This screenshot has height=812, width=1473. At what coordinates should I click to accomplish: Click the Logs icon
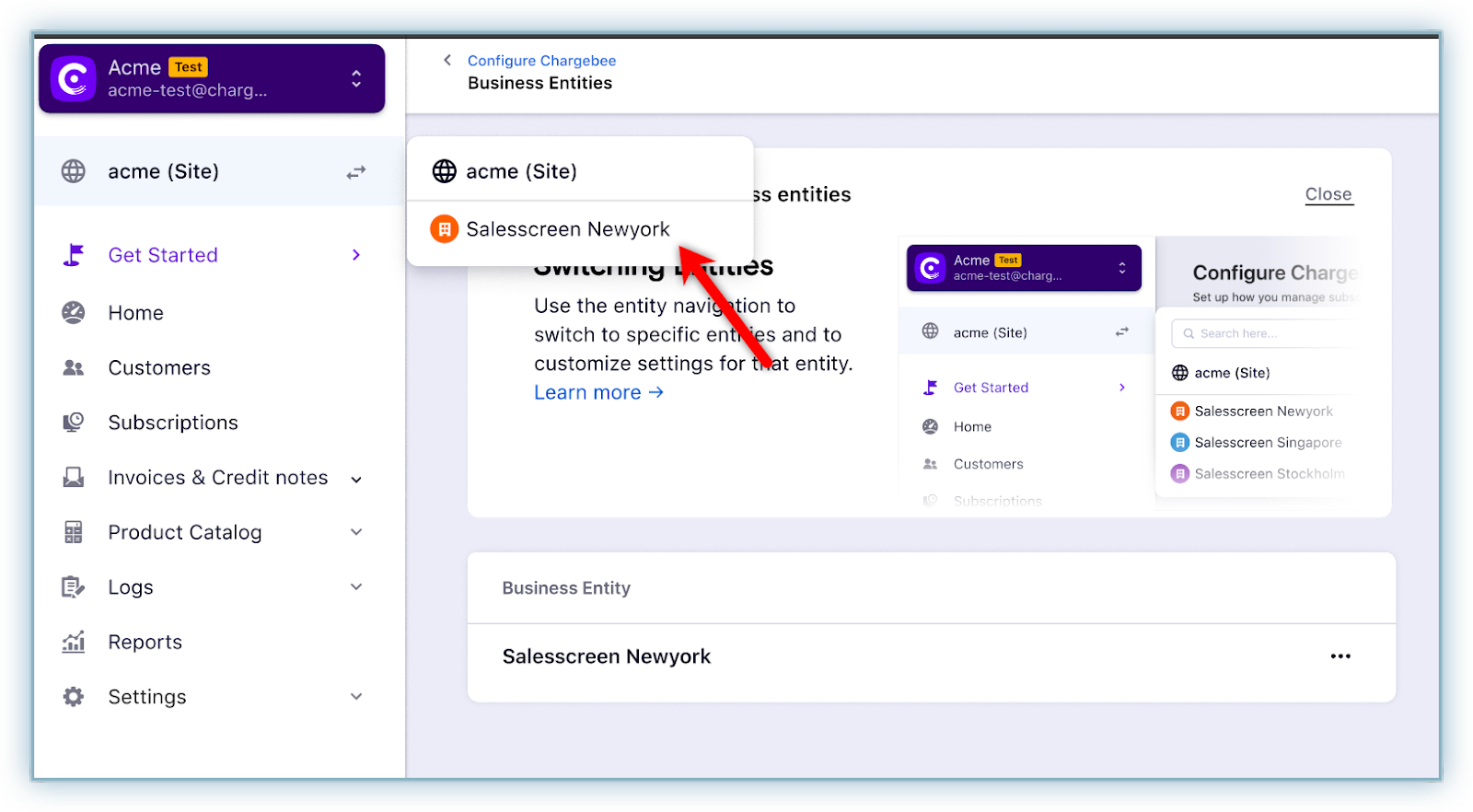(74, 587)
